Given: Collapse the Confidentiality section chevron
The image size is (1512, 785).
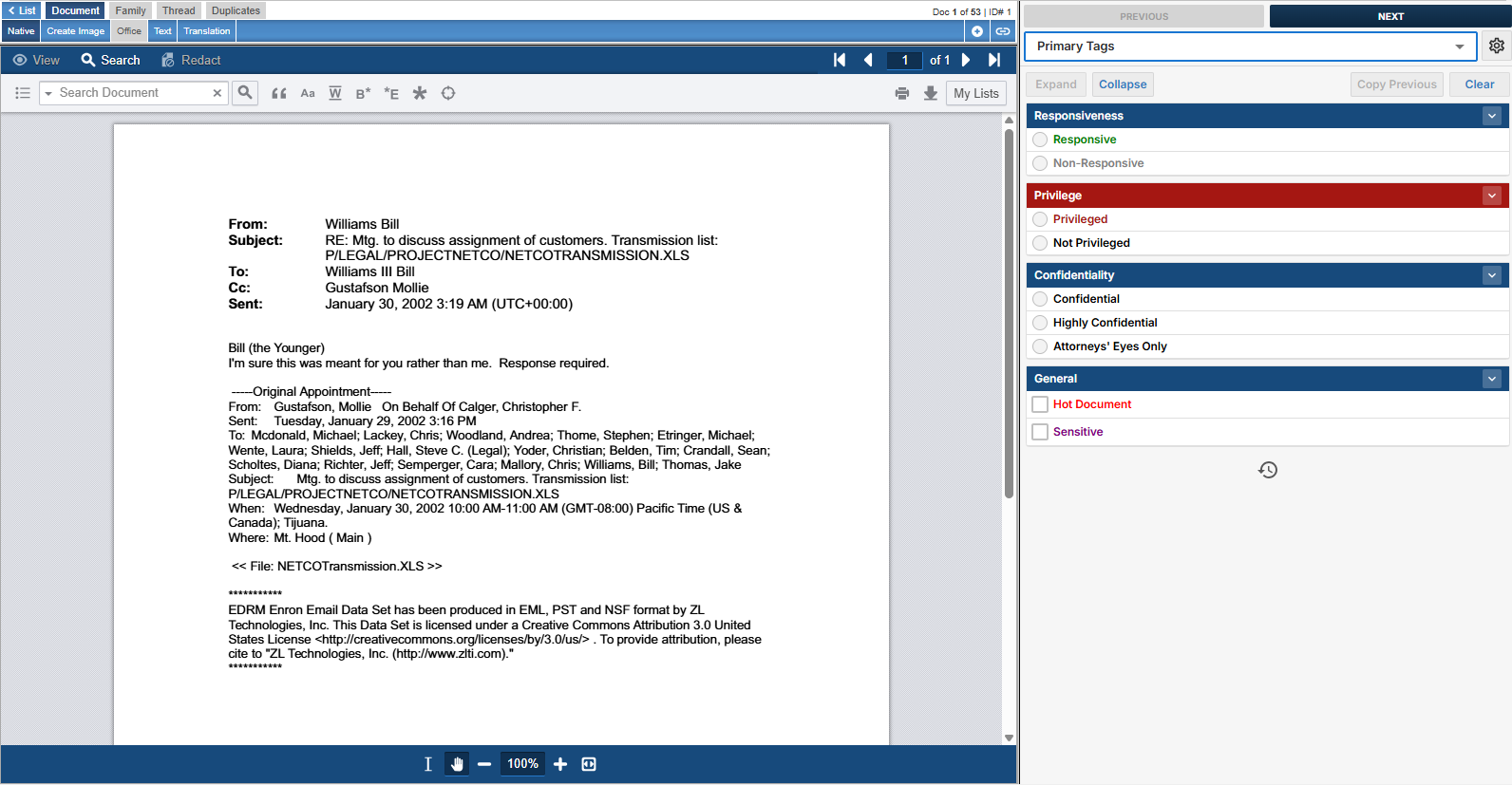Looking at the screenshot, I should tap(1492, 275).
